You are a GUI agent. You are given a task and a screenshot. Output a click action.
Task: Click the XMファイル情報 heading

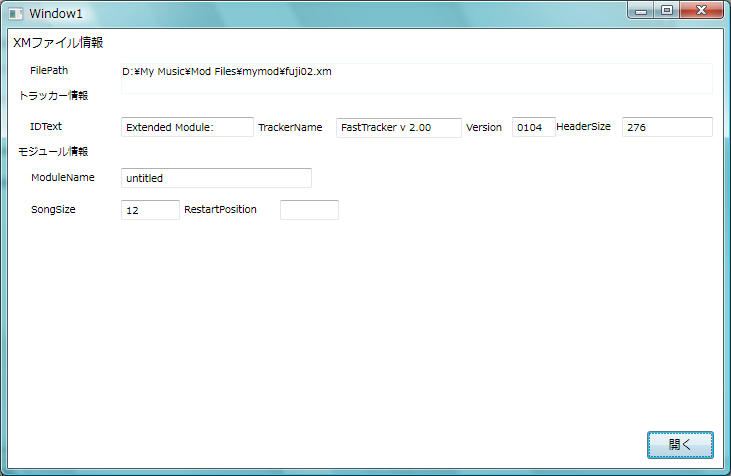[x=58, y=43]
